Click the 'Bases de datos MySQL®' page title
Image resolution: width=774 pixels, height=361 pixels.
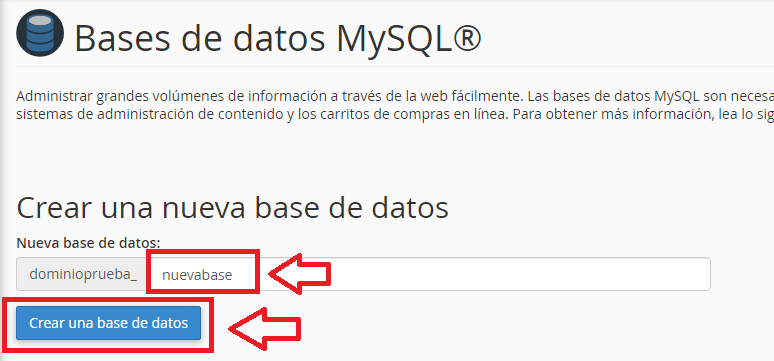click(x=277, y=38)
